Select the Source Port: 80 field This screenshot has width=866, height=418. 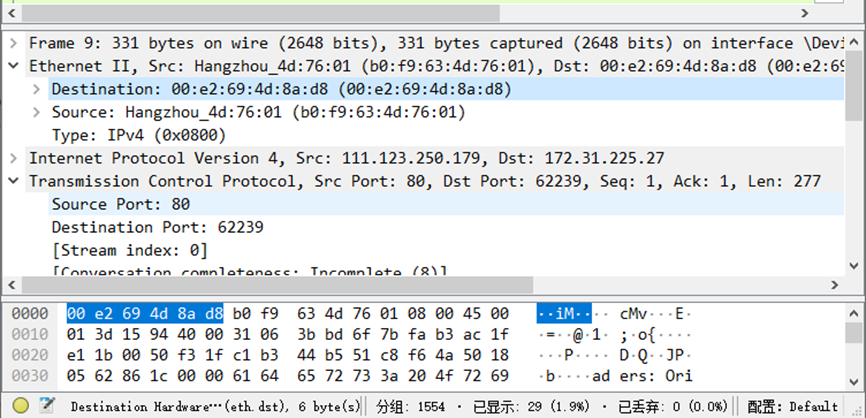tap(120, 204)
